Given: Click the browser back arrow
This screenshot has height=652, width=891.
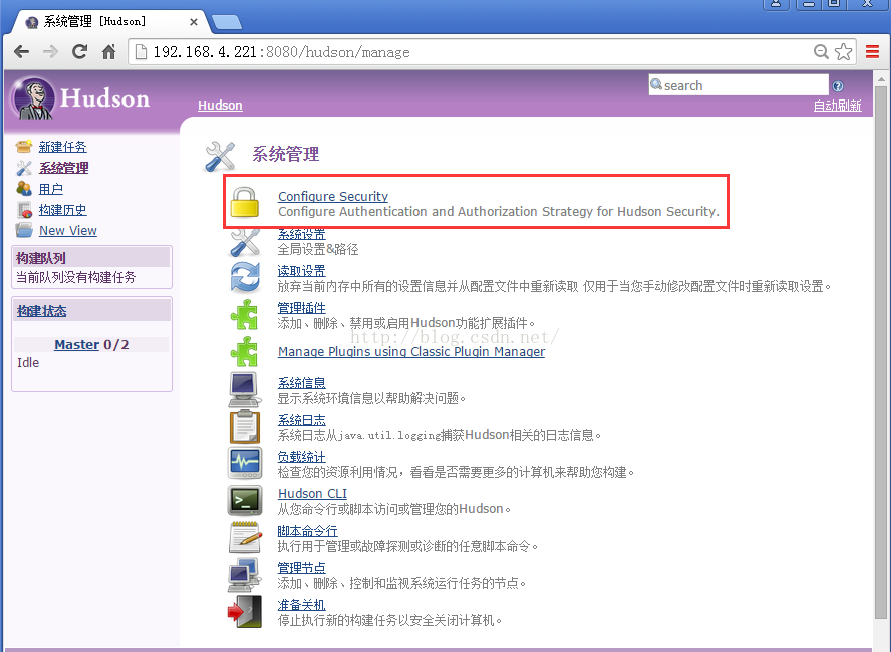Looking at the screenshot, I should pos(22,52).
